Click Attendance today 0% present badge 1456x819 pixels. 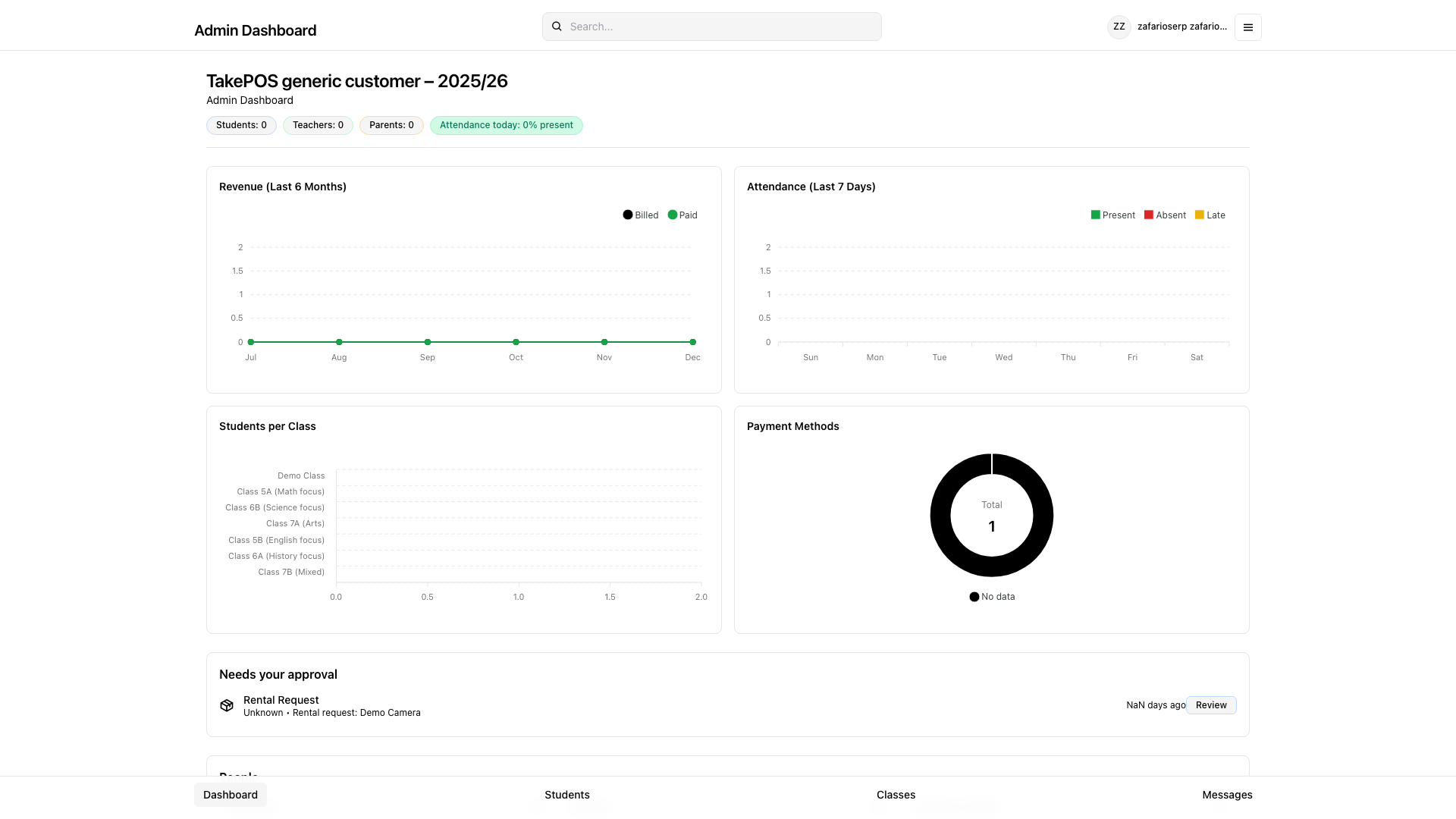507,125
